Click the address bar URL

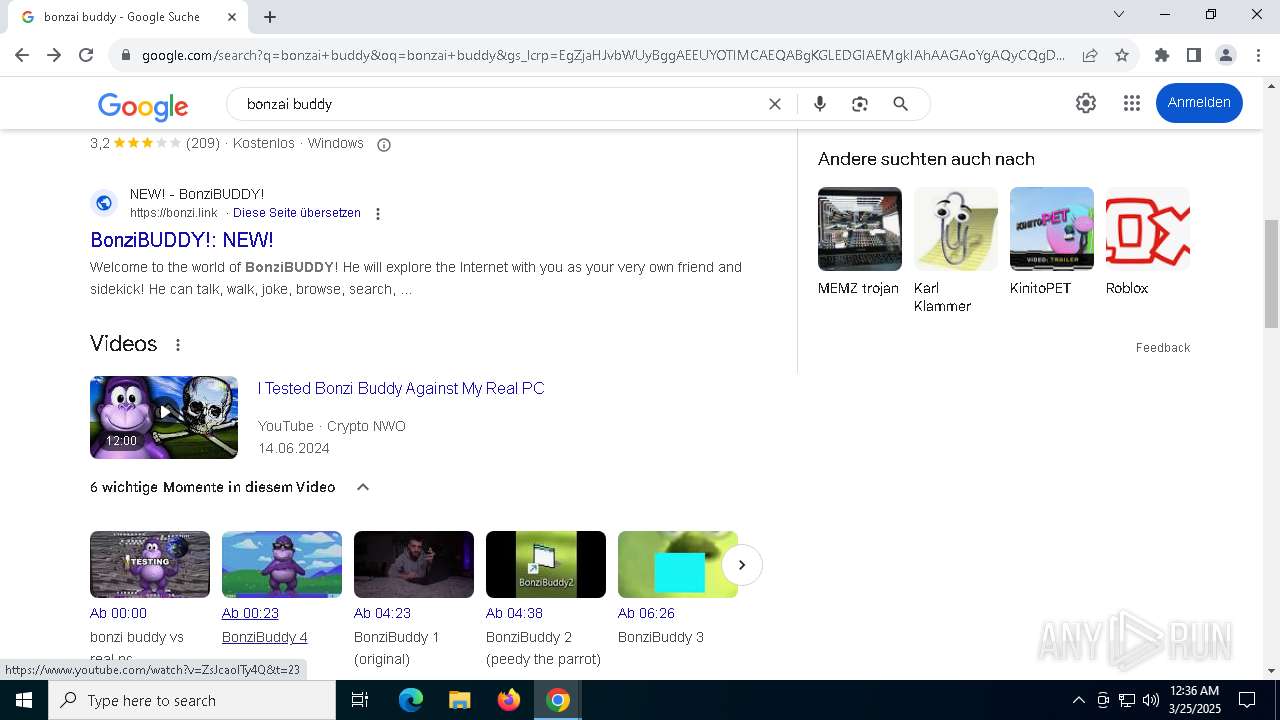point(603,55)
